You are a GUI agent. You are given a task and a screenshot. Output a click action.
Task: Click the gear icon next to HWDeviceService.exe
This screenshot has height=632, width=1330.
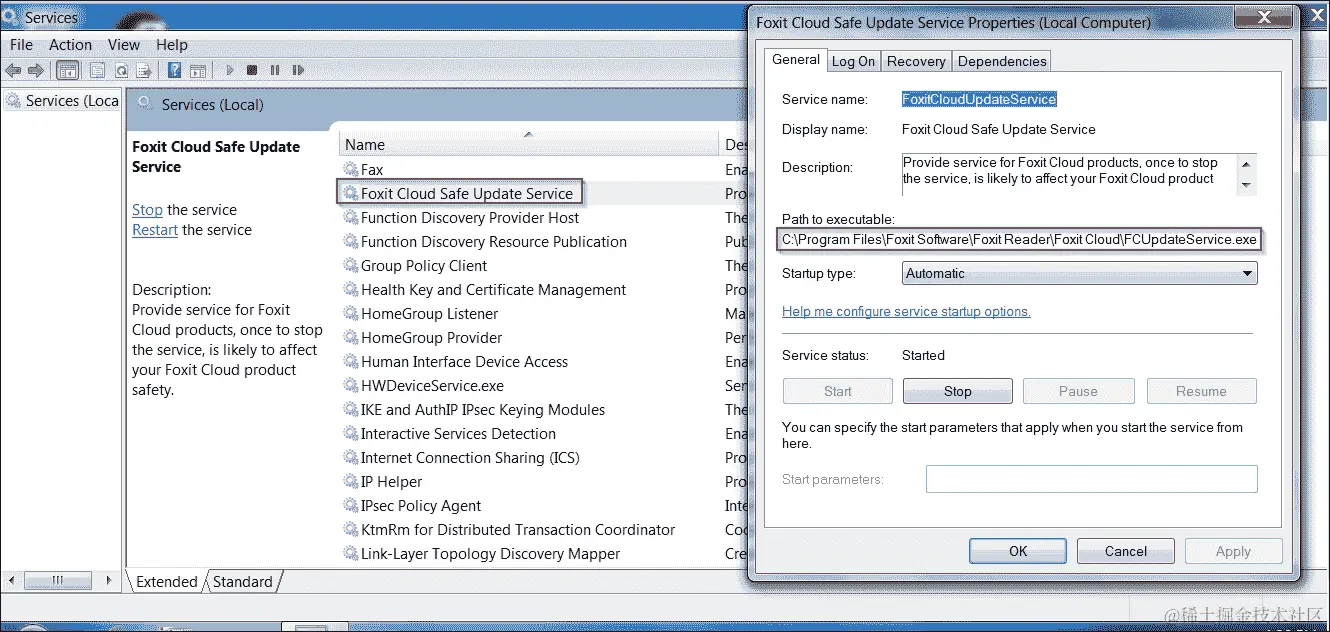[x=350, y=386]
